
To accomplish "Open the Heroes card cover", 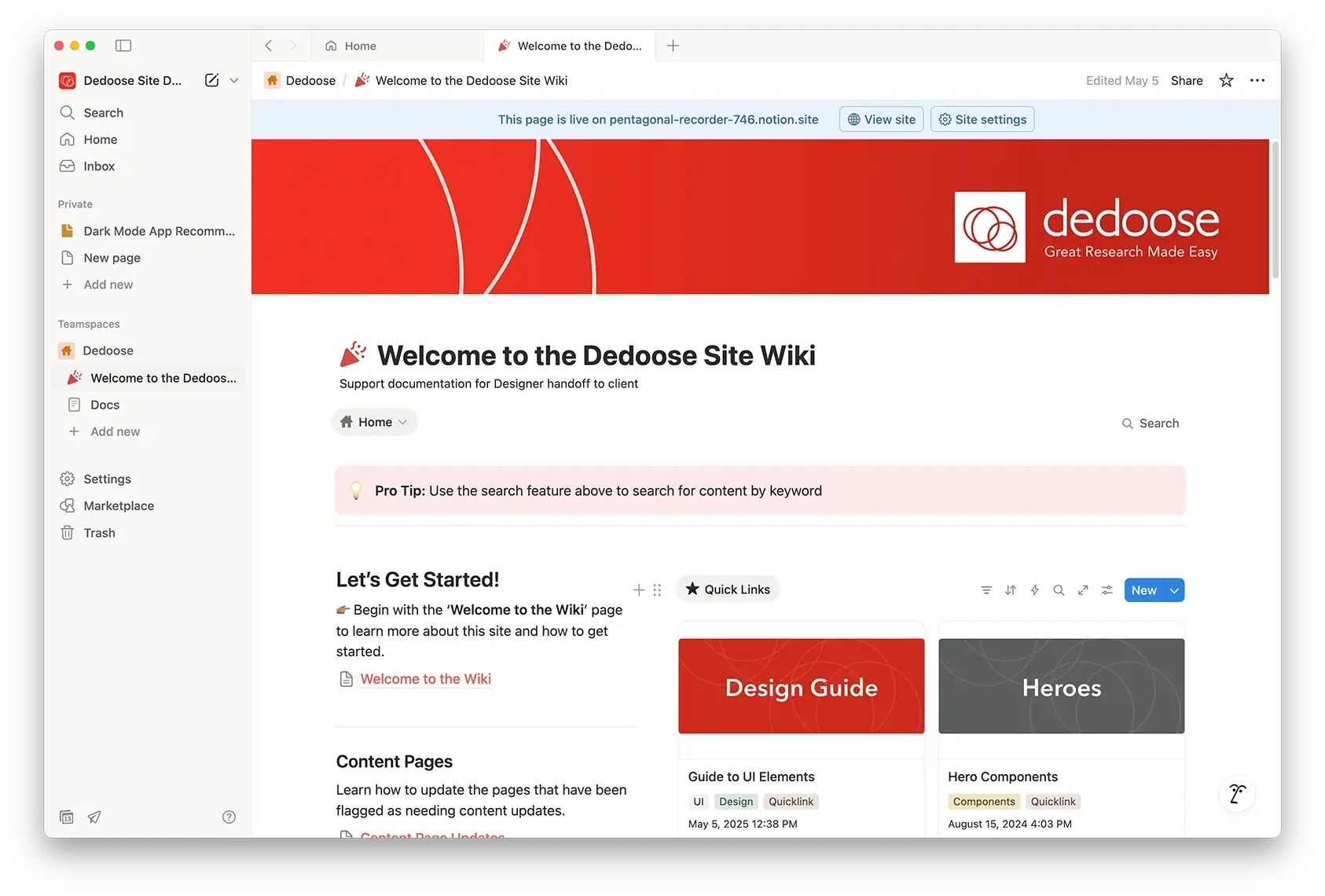I will point(1062,686).
